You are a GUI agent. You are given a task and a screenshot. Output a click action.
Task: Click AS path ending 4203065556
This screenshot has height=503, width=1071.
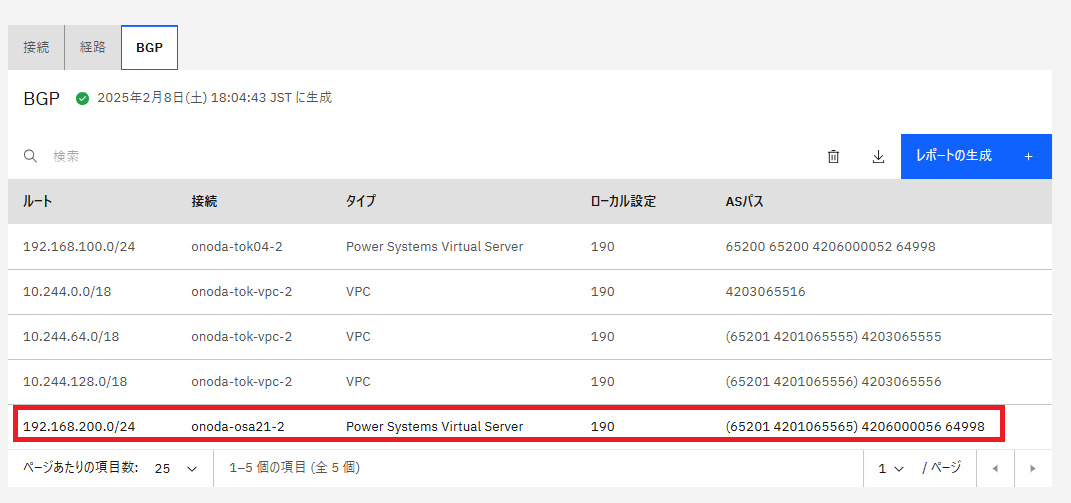point(833,381)
